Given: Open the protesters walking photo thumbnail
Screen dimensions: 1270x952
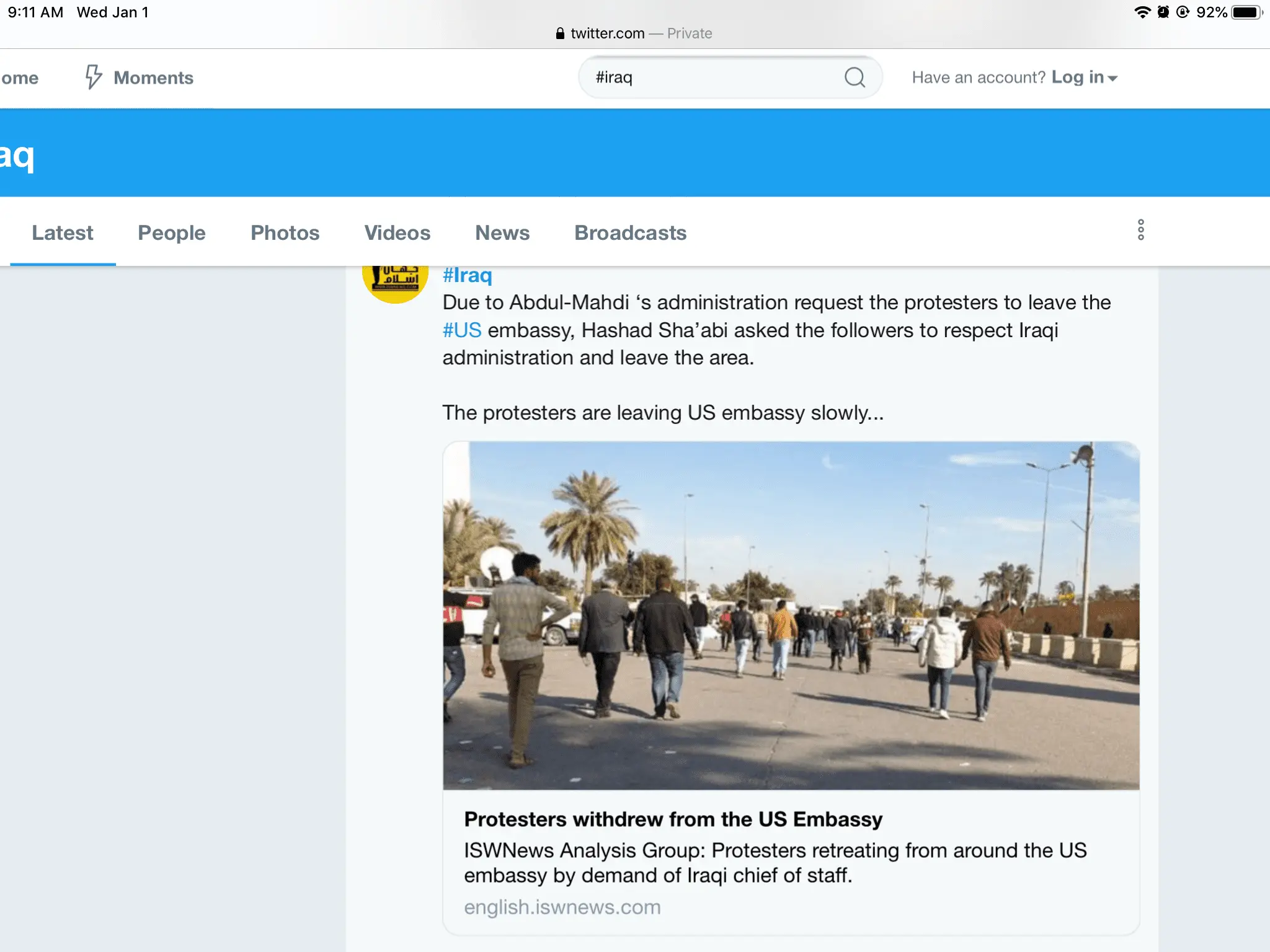Looking at the screenshot, I should point(791,615).
